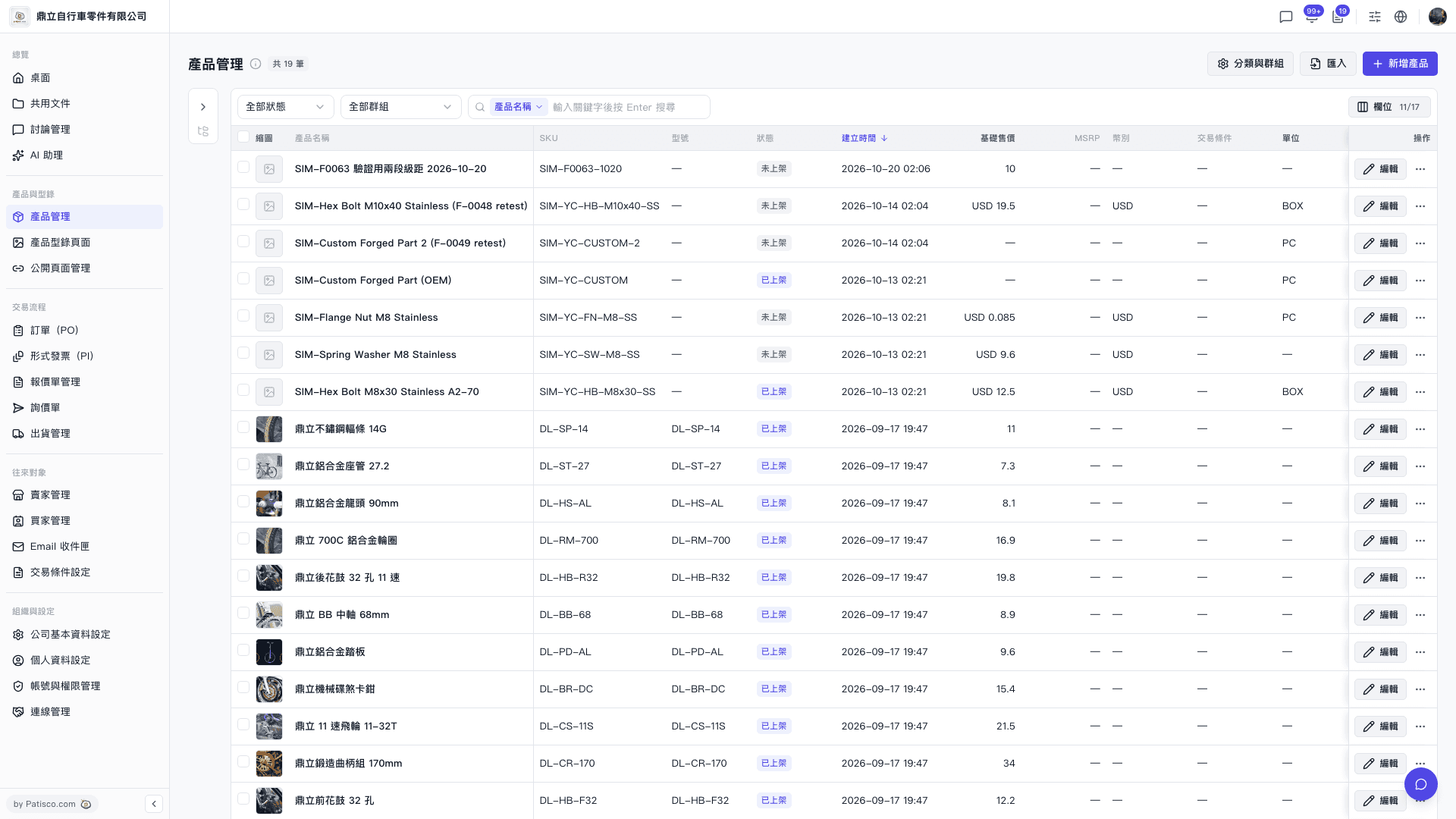Open AI 助理 in sidebar

tap(84, 155)
